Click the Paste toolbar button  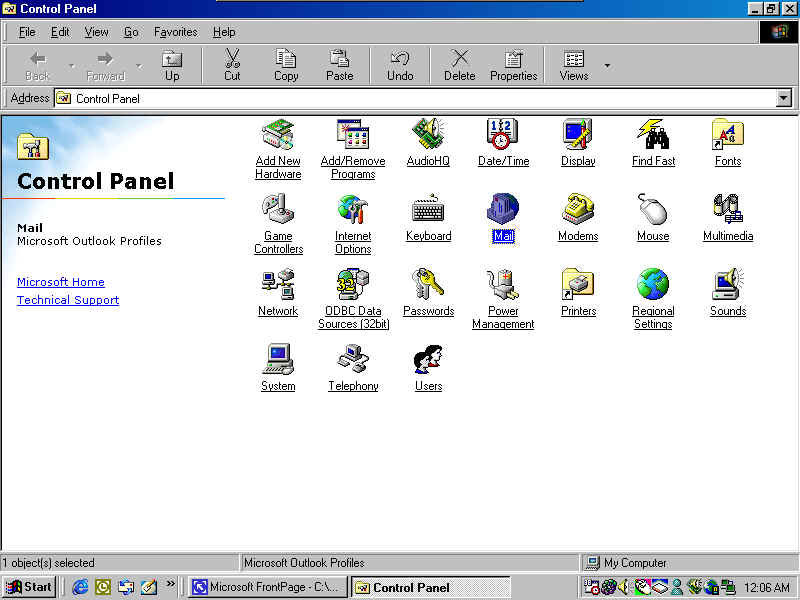[339, 65]
